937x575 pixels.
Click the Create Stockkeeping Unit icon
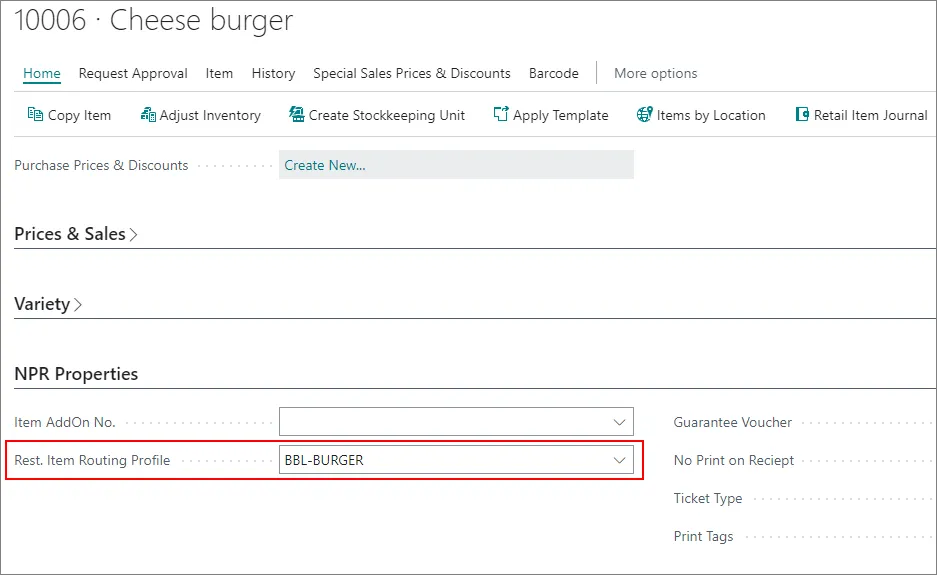pyautogui.click(x=296, y=114)
